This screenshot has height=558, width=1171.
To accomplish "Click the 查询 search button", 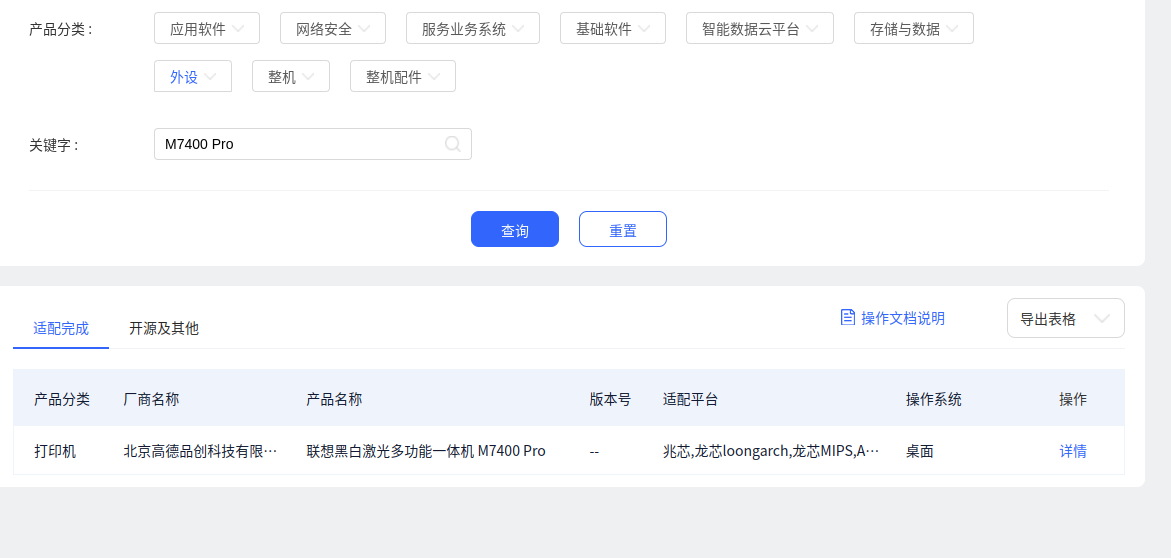I will click(515, 230).
